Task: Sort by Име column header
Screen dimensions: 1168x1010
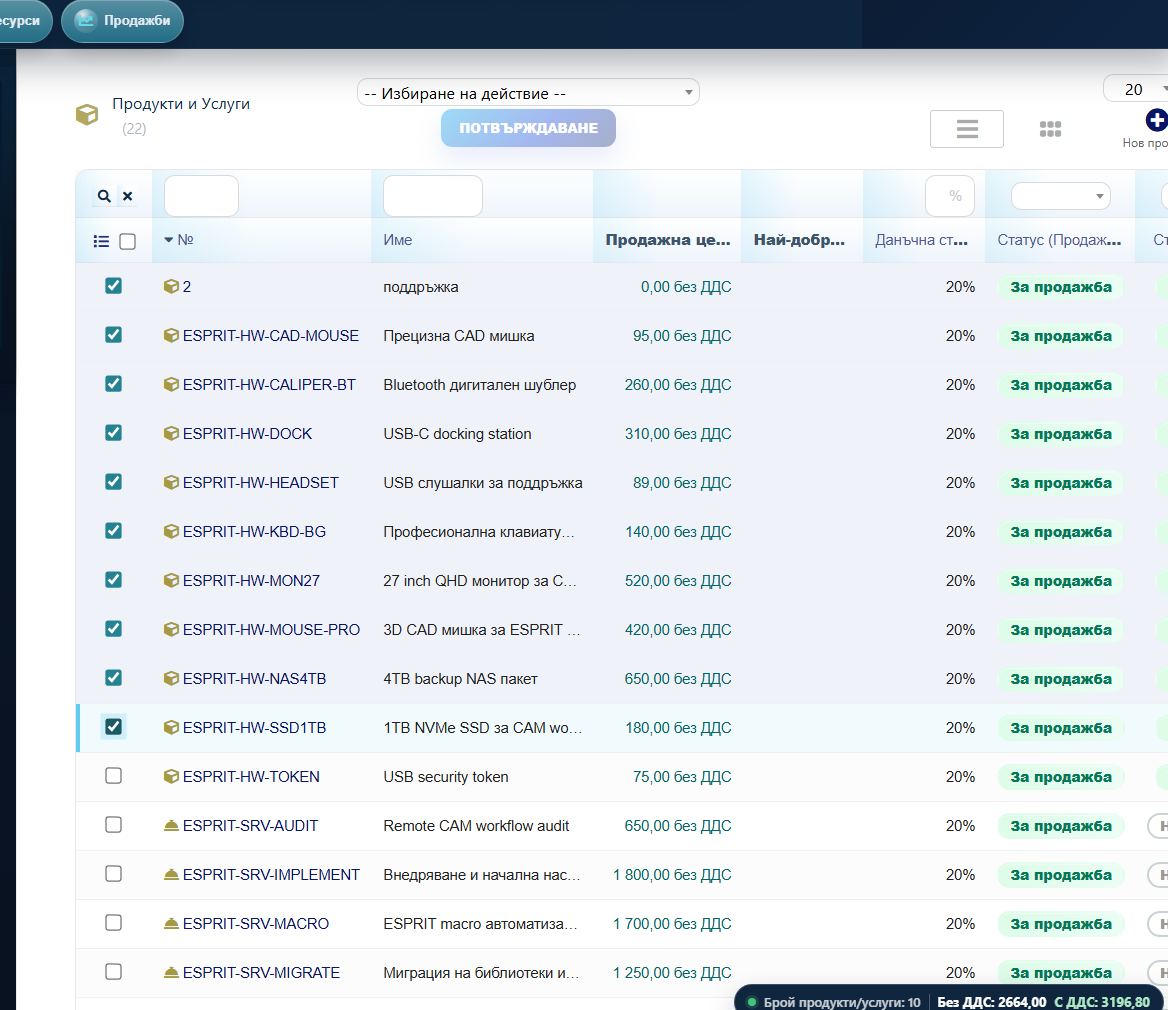Action: [x=398, y=240]
